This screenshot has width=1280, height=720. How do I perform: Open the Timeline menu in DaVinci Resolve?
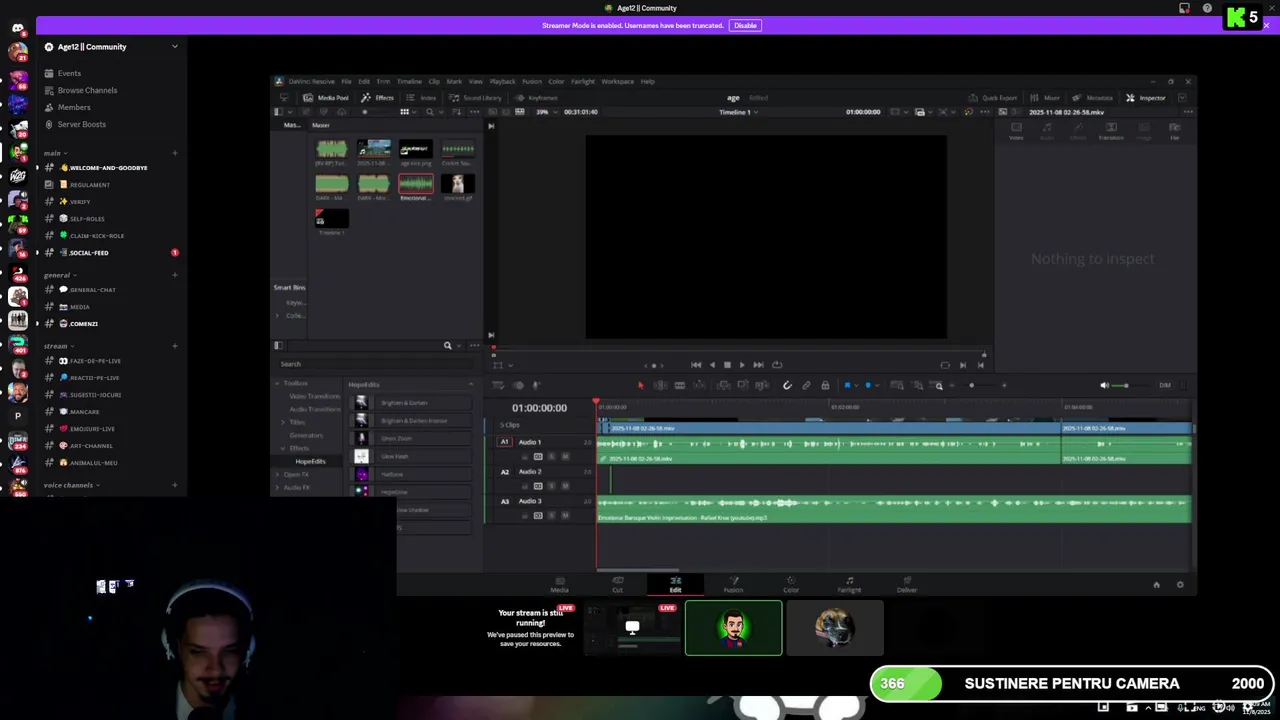click(x=409, y=81)
